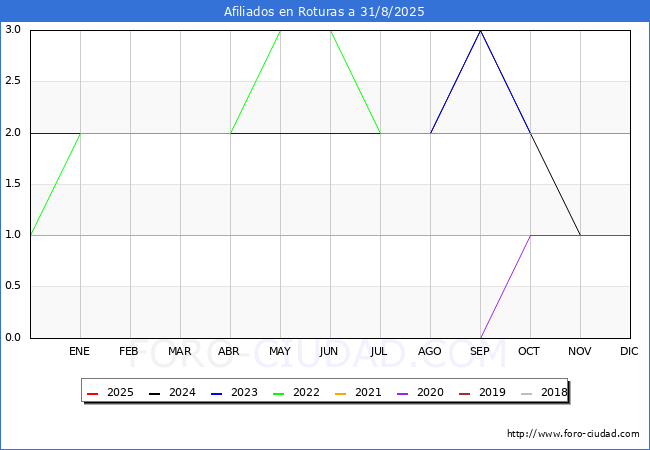Click the MAY month axis label
Image resolution: width=650 pixels, height=450 pixels.
coord(280,351)
